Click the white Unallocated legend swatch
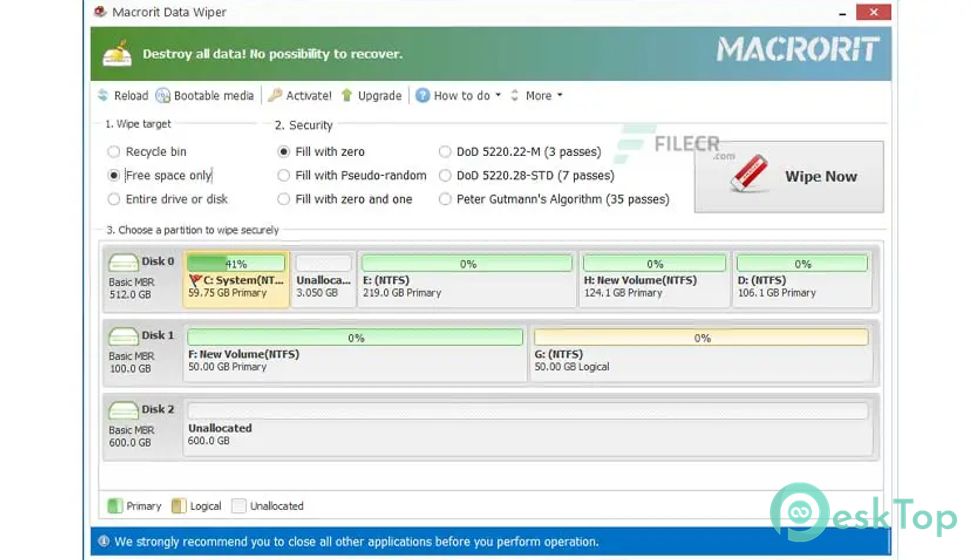Image resolution: width=980 pixels, height=560 pixels. pos(239,506)
